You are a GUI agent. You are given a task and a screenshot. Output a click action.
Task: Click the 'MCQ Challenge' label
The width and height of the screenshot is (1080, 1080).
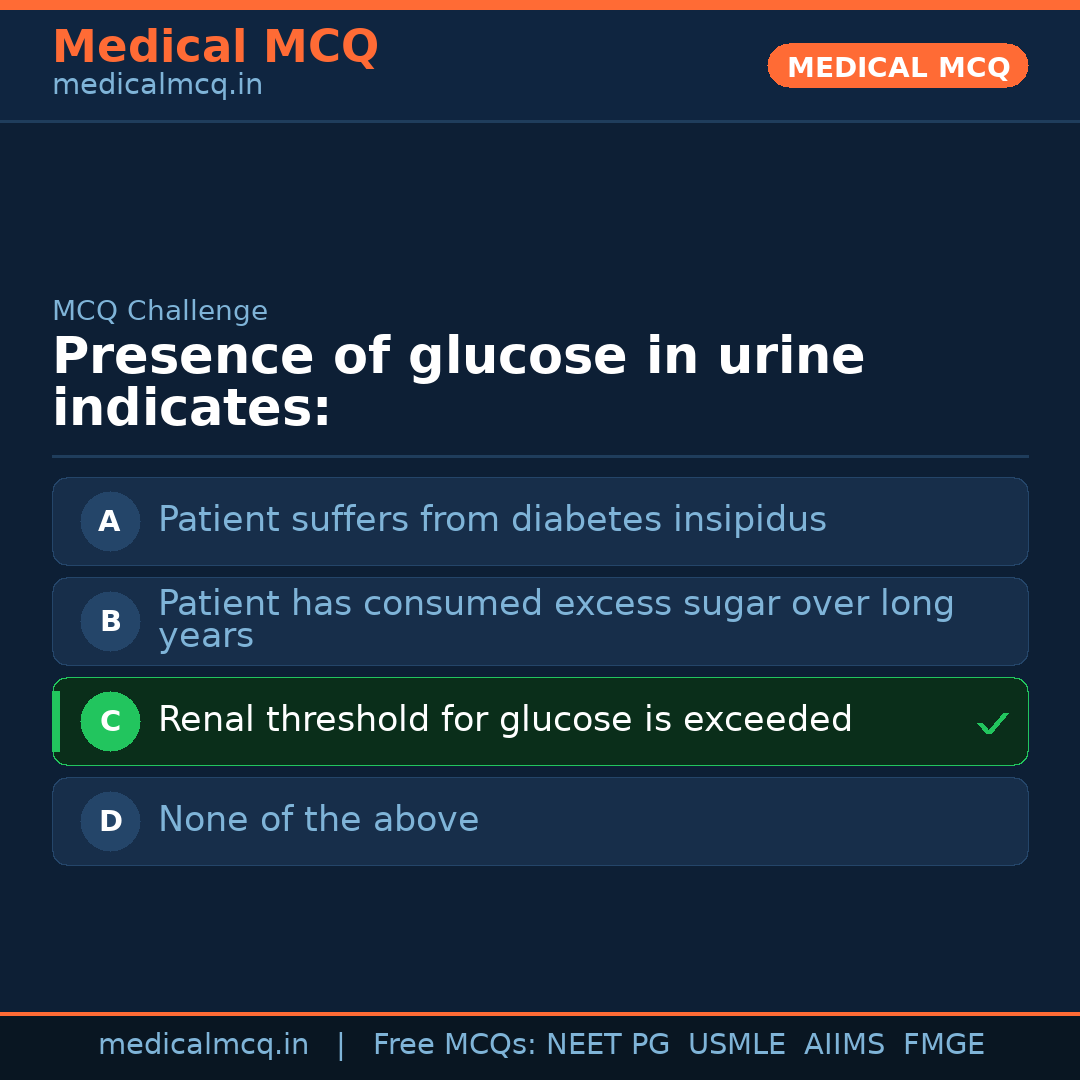point(160,311)
